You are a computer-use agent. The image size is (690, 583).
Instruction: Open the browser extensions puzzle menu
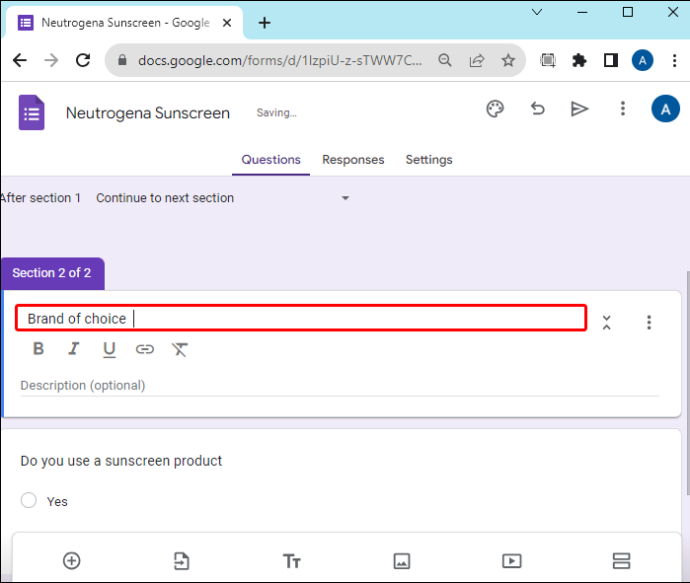point(579,60)
